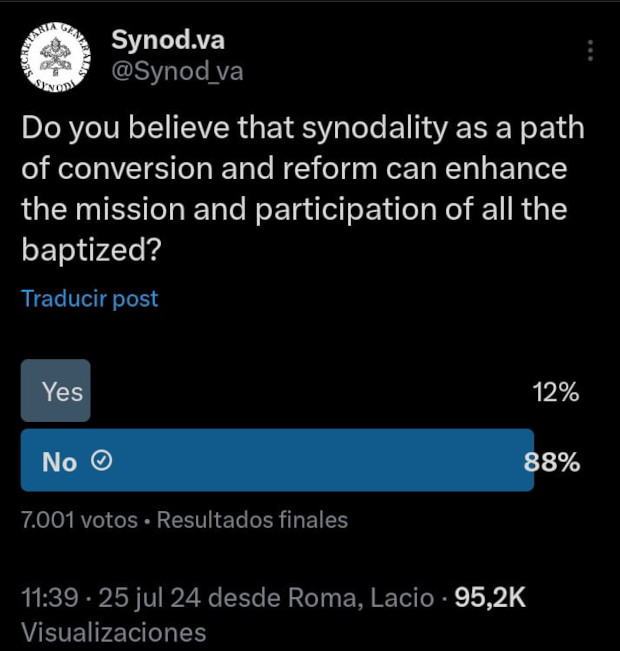Open the three-dot more options menu

(591, 50)
